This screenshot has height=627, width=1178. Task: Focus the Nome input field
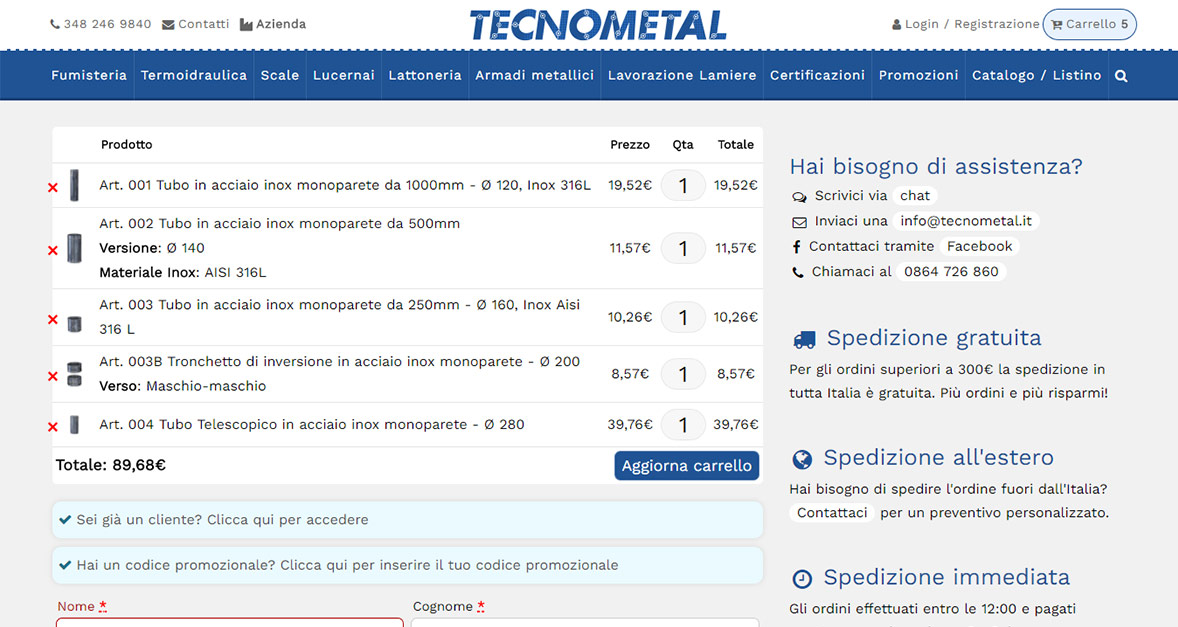(230, 622)
